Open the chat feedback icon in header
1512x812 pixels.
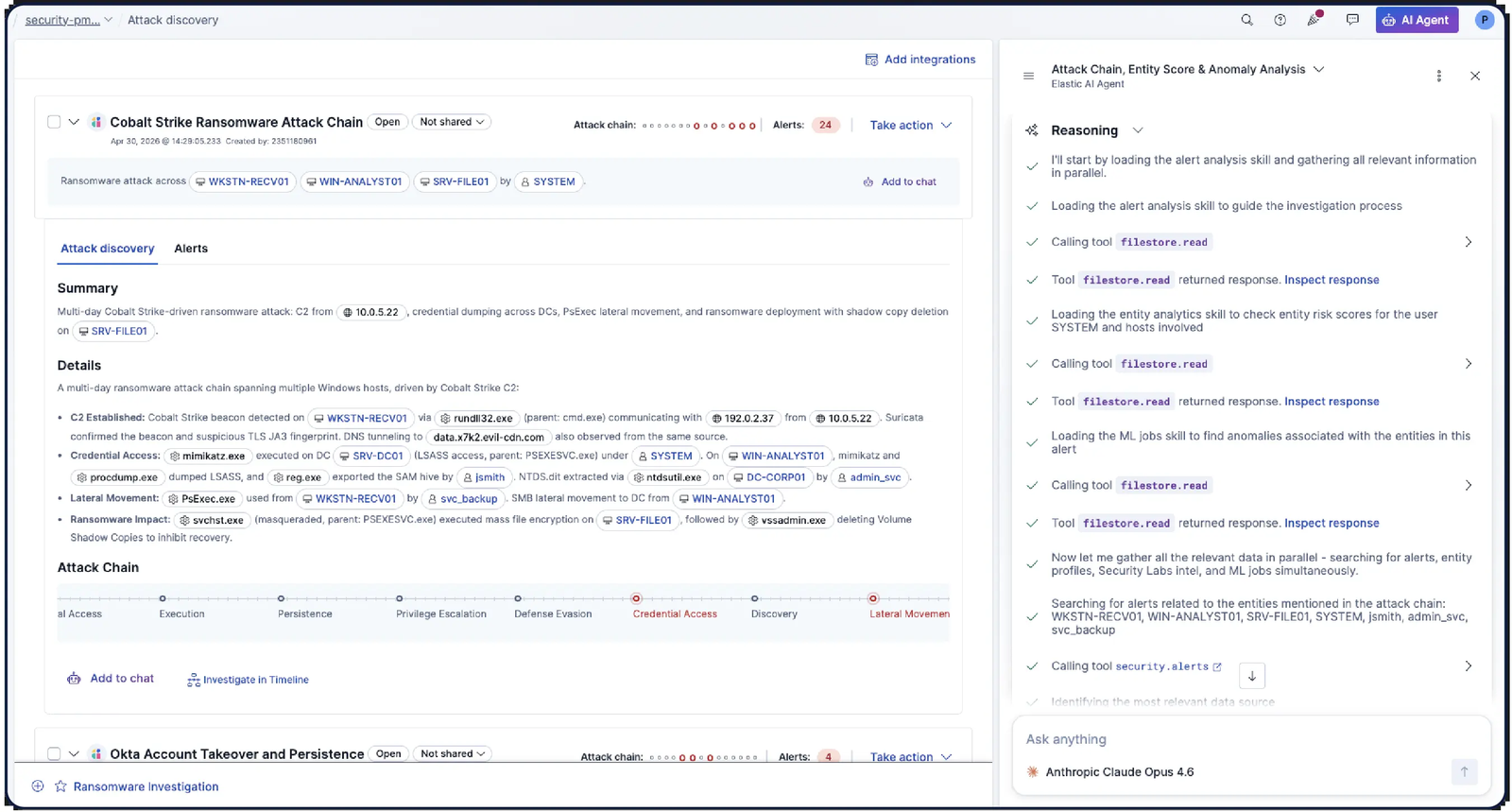point(1352,20)
